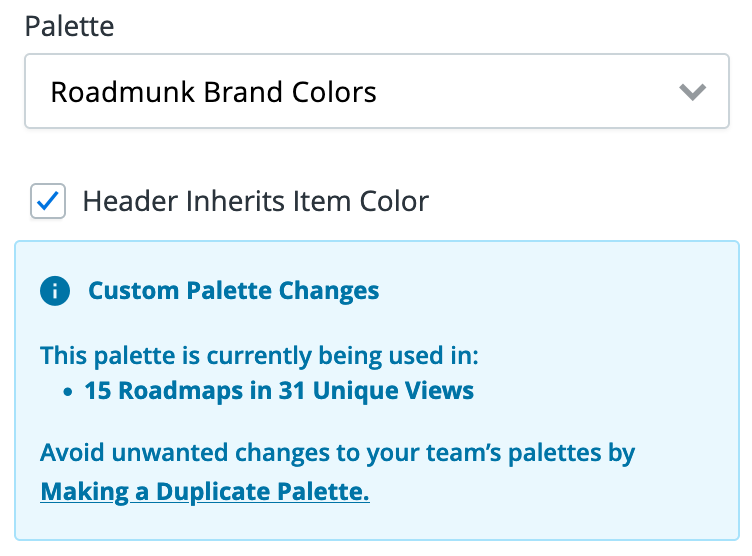Click the '15 Roadmaps' usage text

[146, 390]
